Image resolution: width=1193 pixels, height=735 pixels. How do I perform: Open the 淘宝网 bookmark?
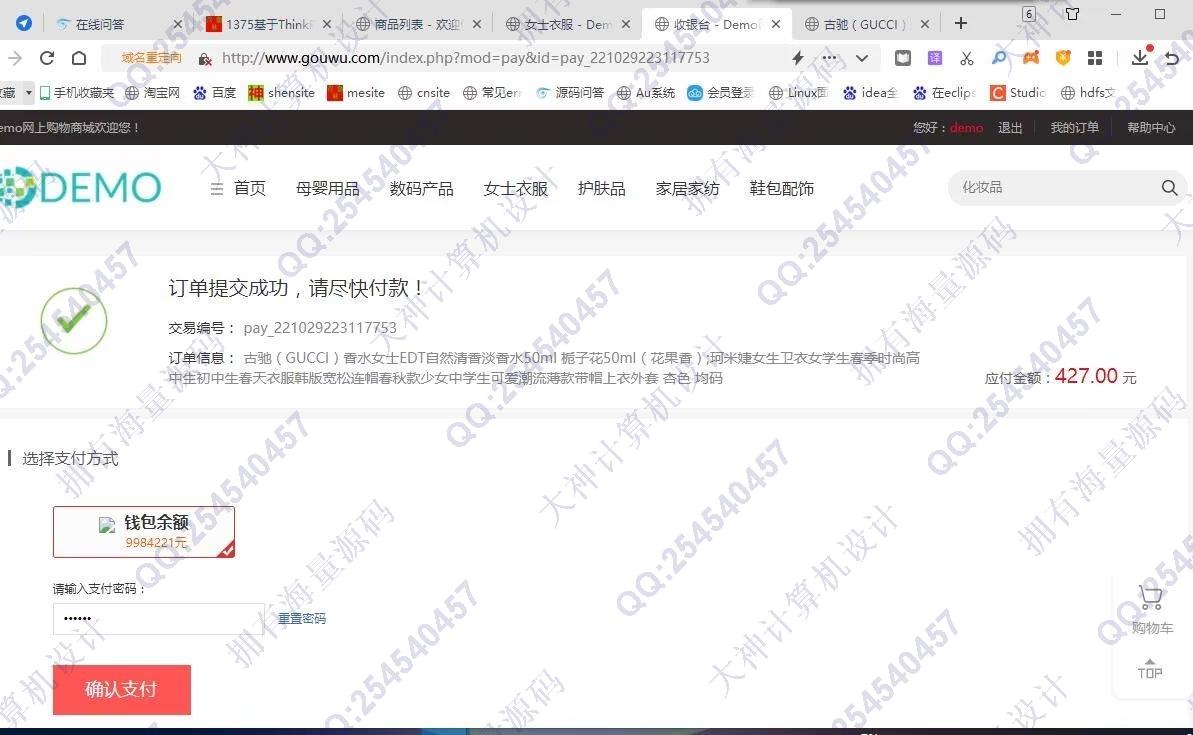pyautogui.click(x=153, y=93)
